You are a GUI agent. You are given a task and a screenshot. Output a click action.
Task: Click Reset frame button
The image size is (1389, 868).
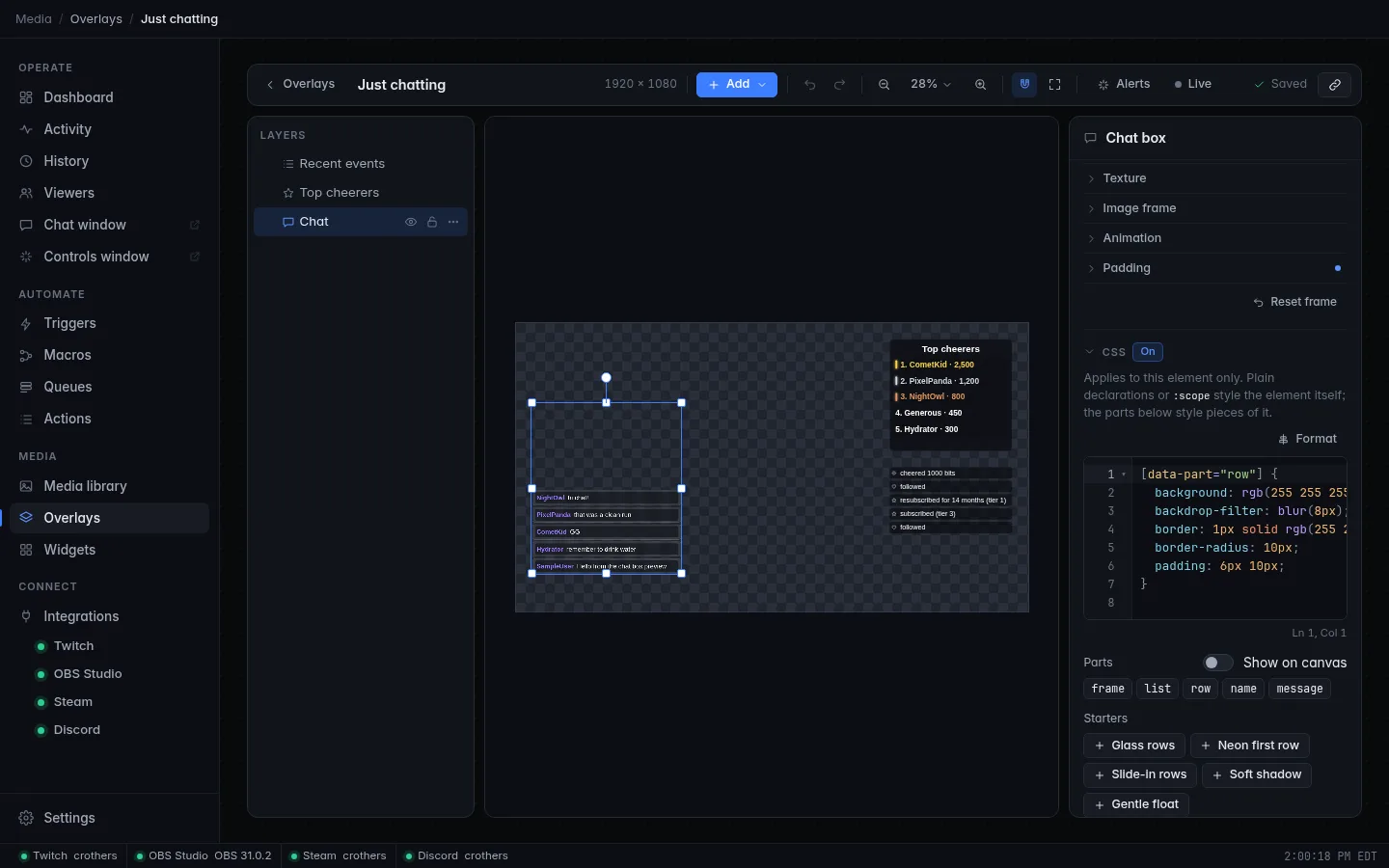1295,302
